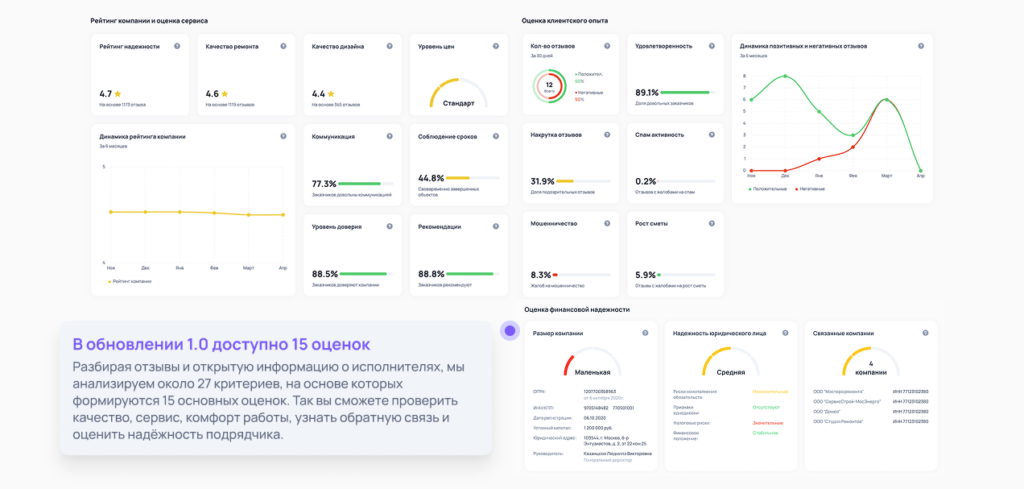Open help icon on Уровень доверия card
The height and width of the screenshot is (489, 1024).
click(389, 227)
